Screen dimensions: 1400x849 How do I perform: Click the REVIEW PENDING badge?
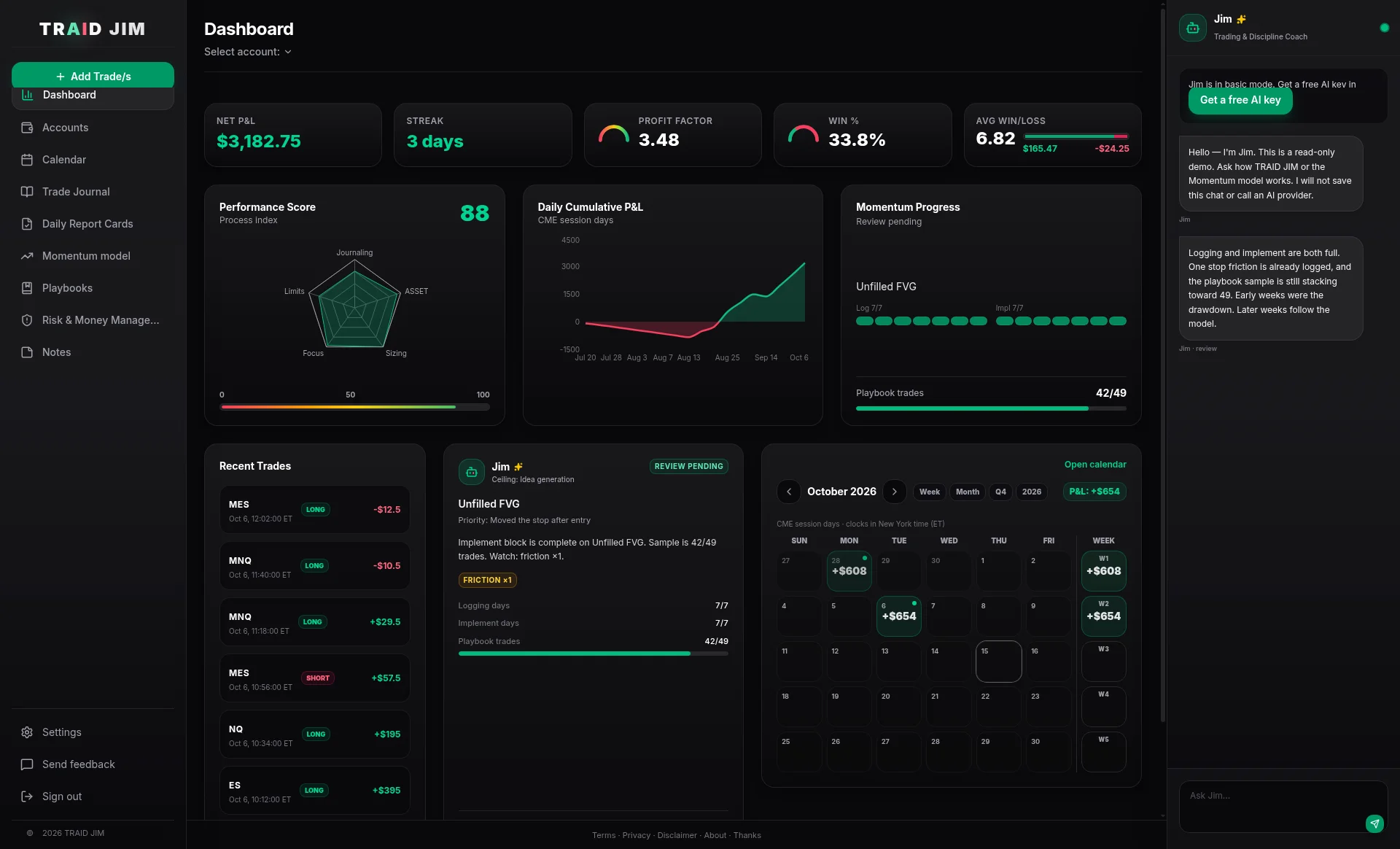[x=688, y=466]
